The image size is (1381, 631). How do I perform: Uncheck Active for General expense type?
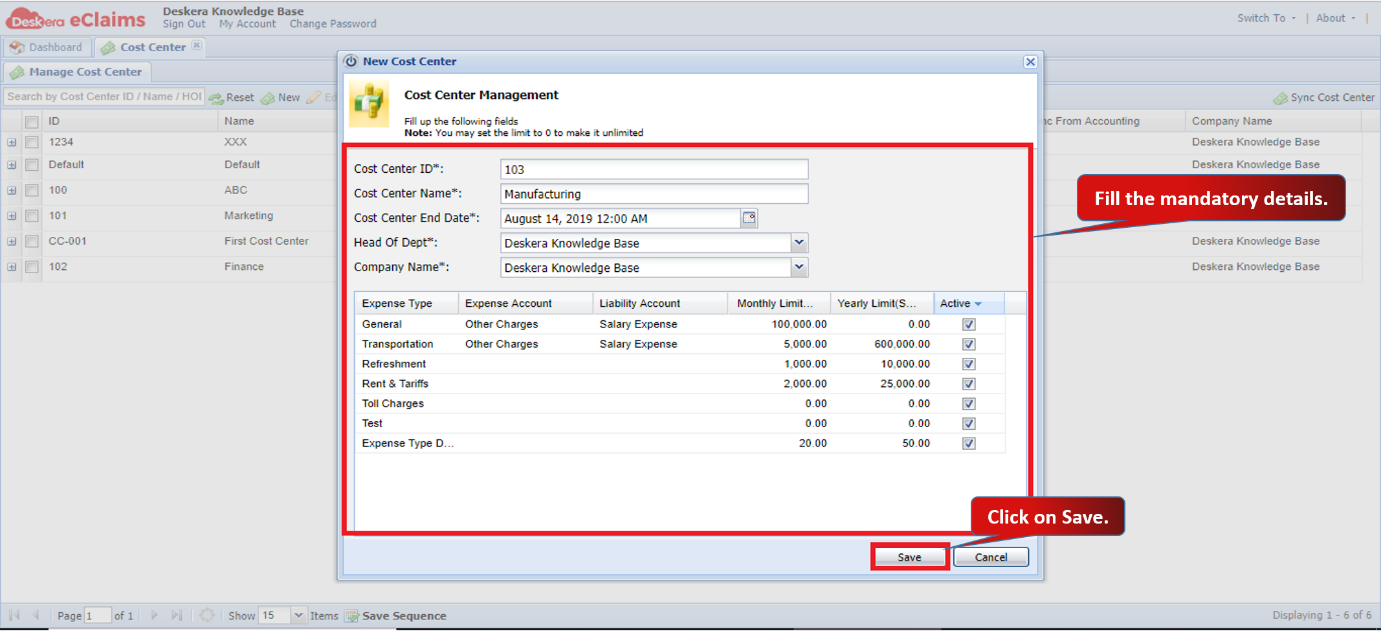969,324
